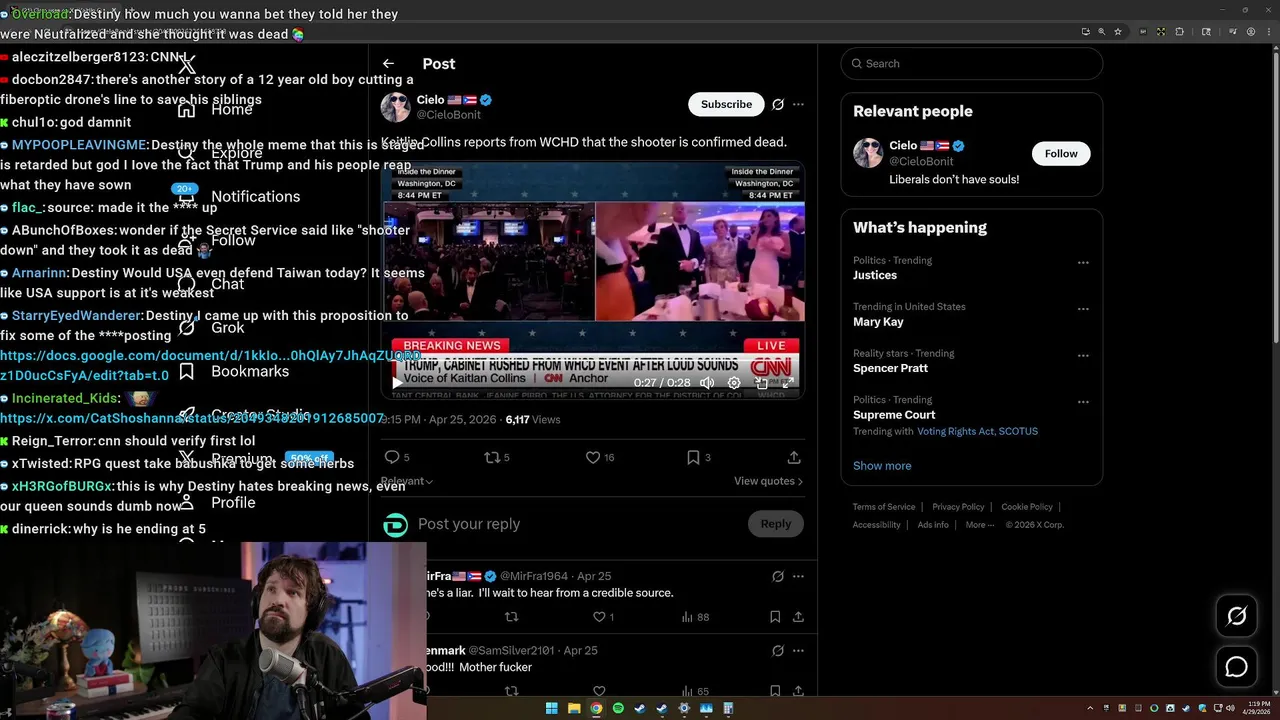The image size is (1280, 720).
Task: Click Show more under What's happening
Action: [882, 466]
